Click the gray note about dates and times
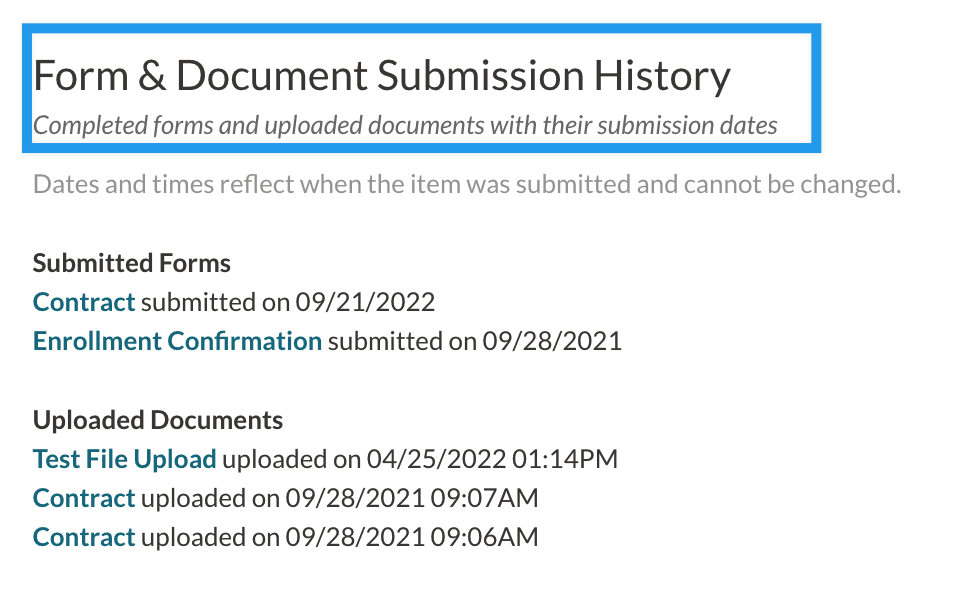This screenshot has width=974, height=592. pyautogui.click(x=467, y=185)
